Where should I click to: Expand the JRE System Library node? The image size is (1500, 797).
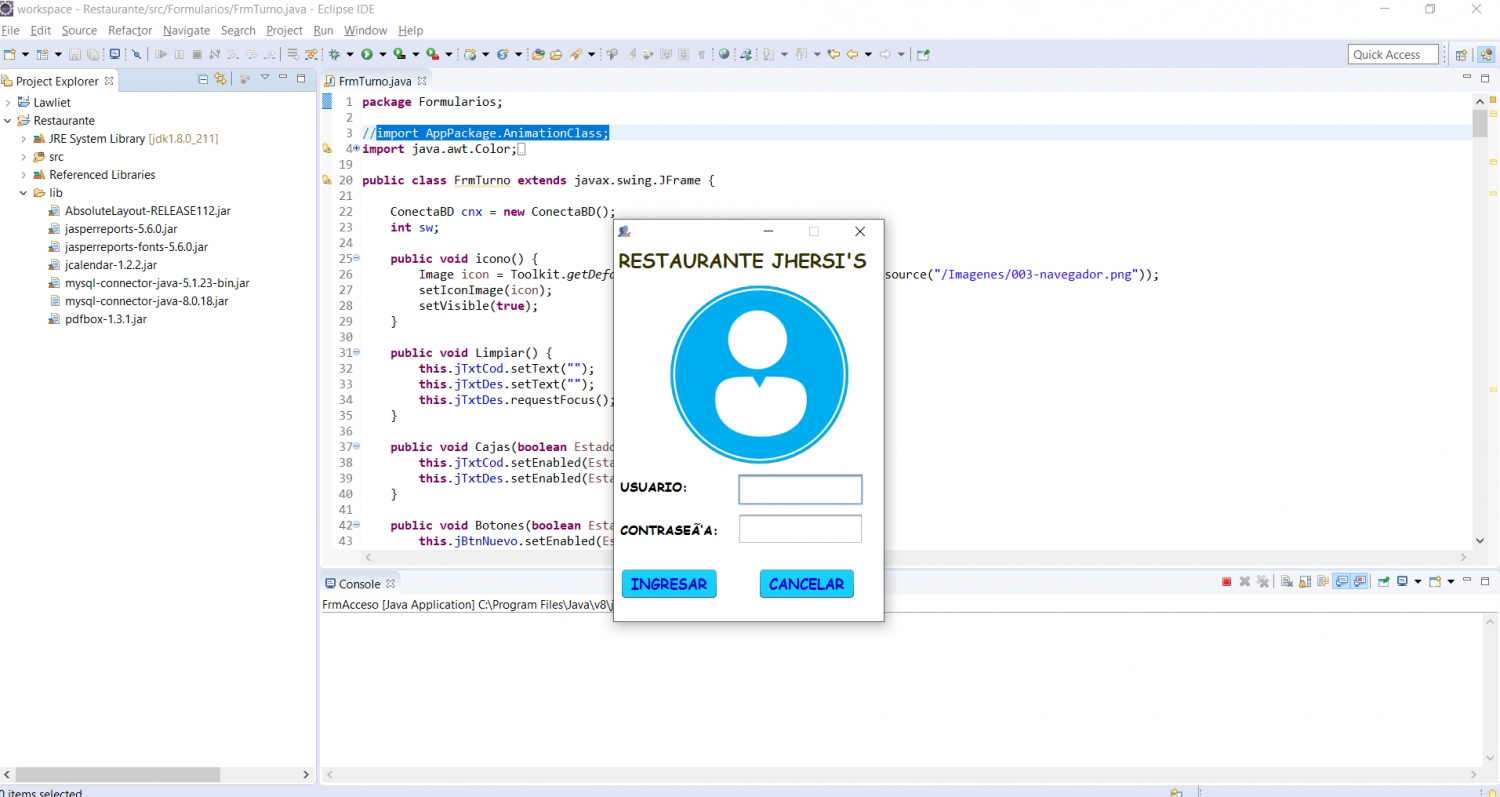(24, 138)
